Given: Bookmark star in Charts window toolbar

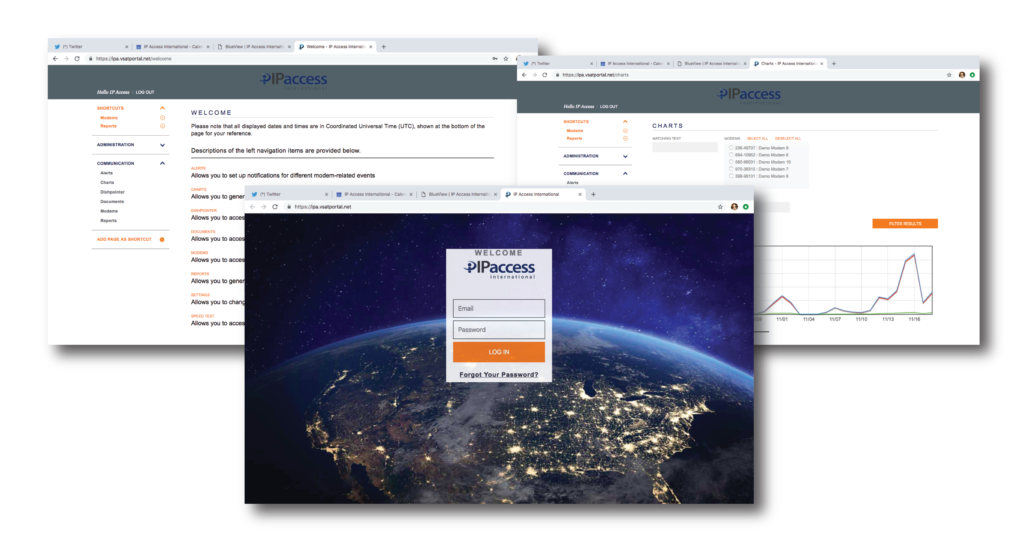Looking at the screenshot, I should (949, 75).
